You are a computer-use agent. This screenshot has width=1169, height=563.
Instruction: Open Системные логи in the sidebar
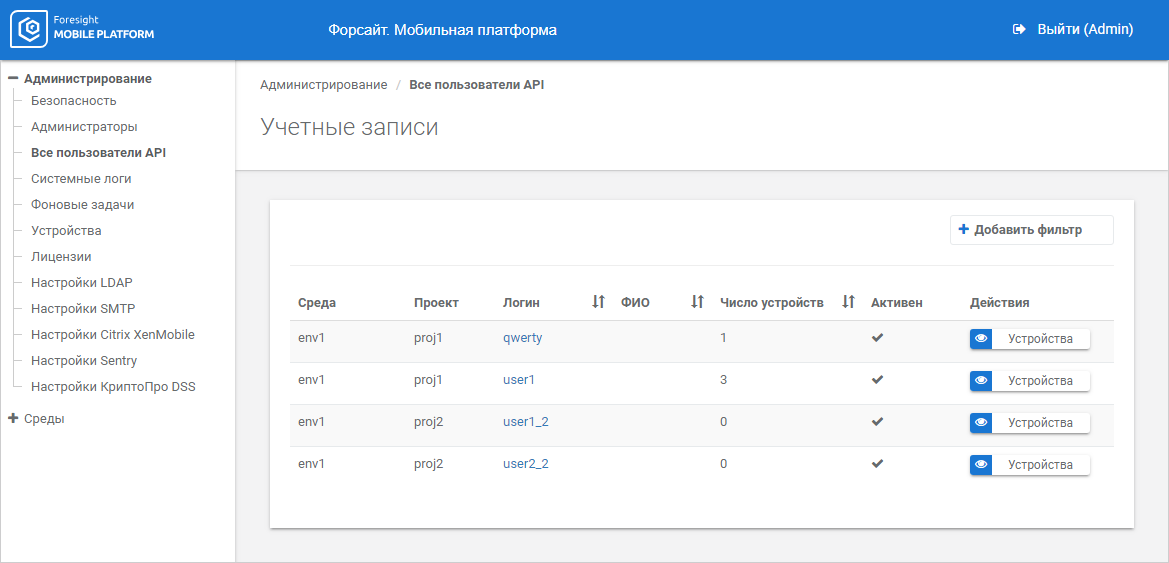tap(81, 179)
